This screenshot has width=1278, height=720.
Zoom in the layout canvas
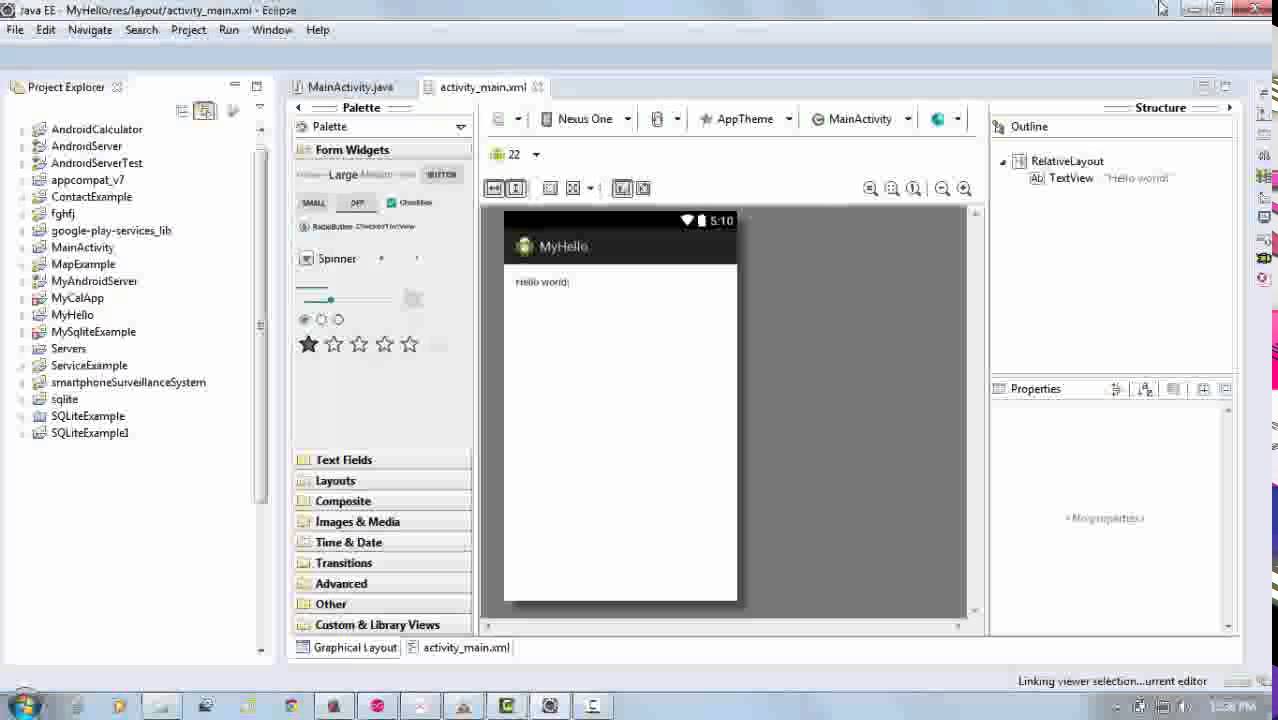coord(964,188)
